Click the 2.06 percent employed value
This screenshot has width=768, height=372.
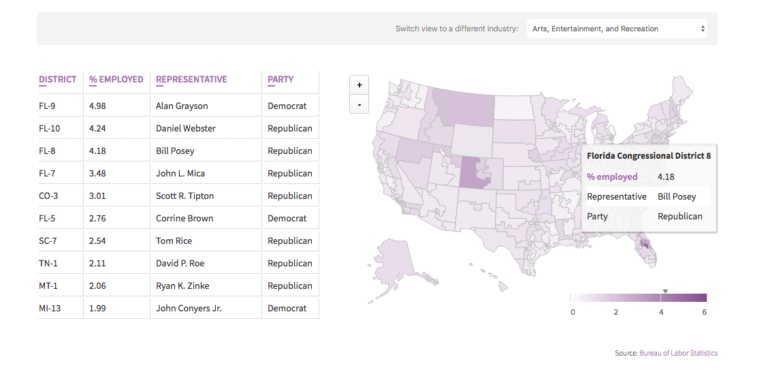(97, 286)
